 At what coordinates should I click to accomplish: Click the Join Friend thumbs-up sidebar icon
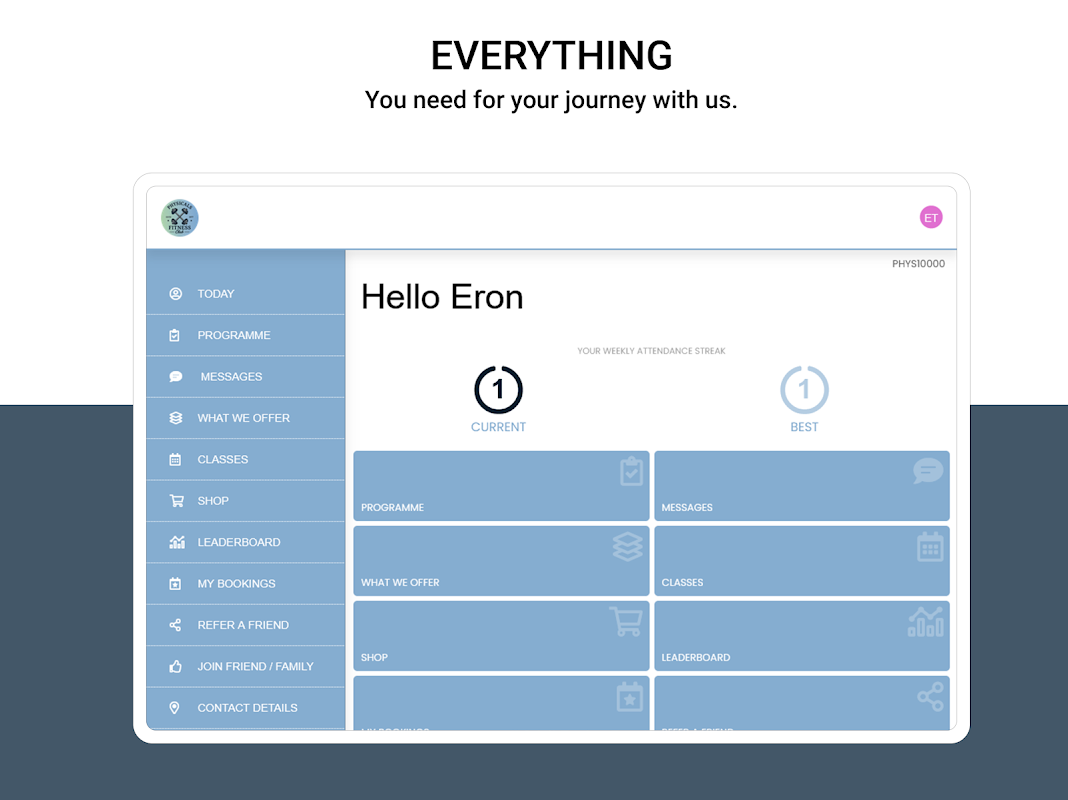175,667
